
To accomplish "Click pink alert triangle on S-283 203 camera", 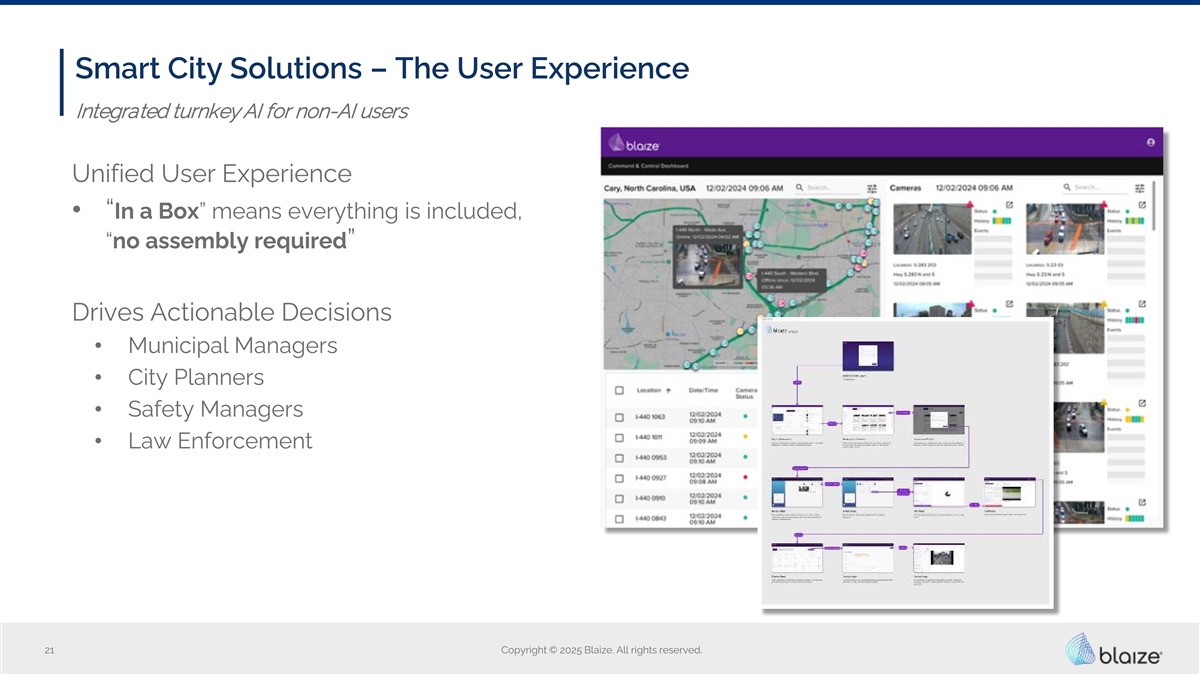I will point(970,205).
